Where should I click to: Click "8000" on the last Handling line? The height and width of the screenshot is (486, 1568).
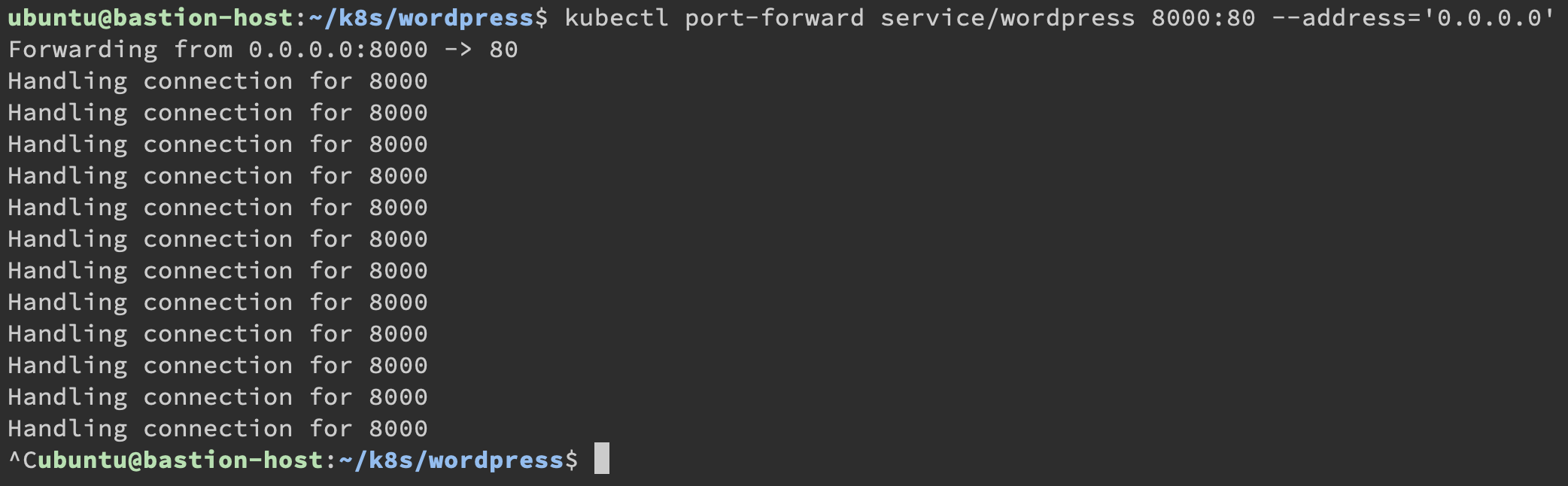pyautogui.click(x=398, y=429)
